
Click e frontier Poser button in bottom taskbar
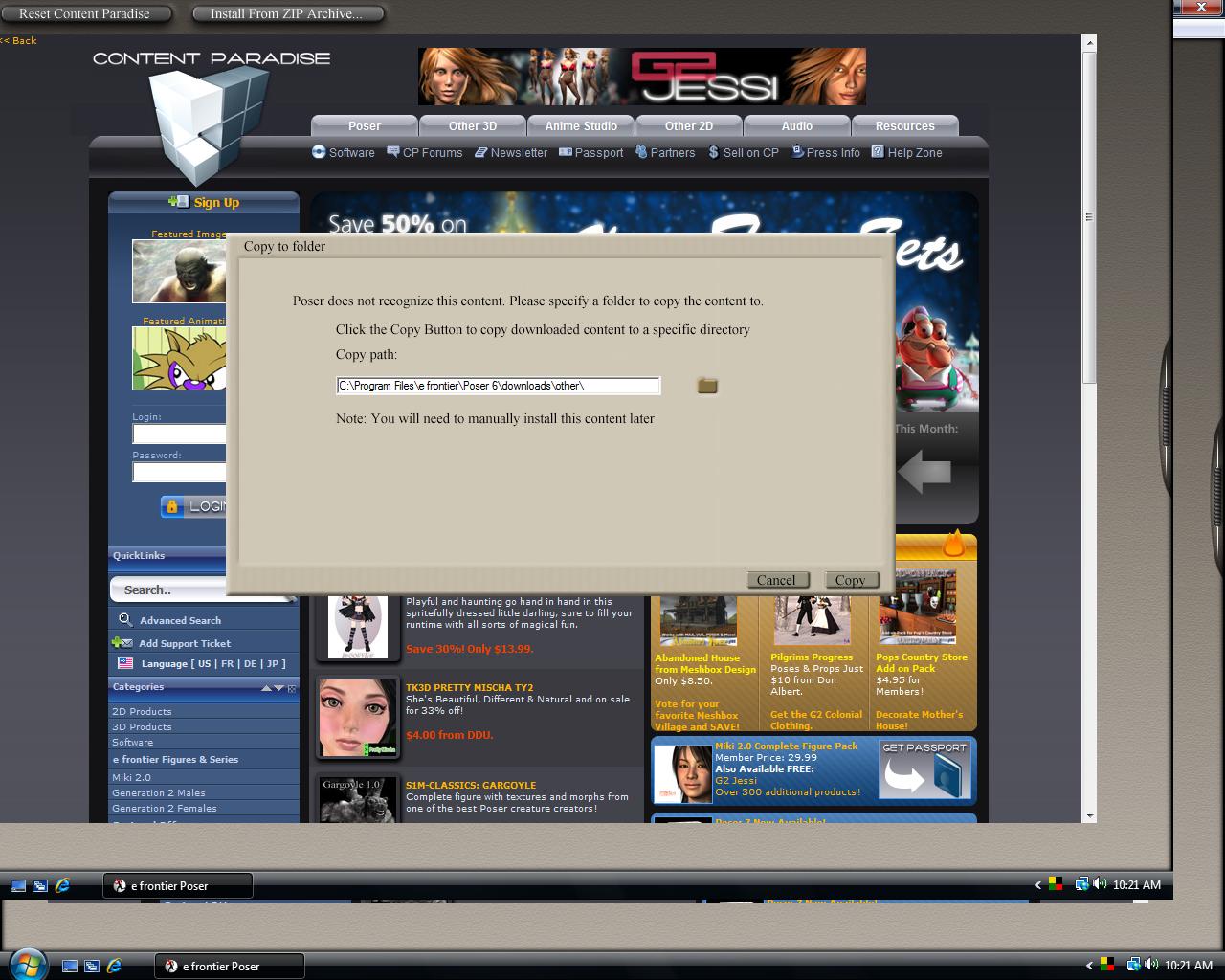click(x=230, y=966)
